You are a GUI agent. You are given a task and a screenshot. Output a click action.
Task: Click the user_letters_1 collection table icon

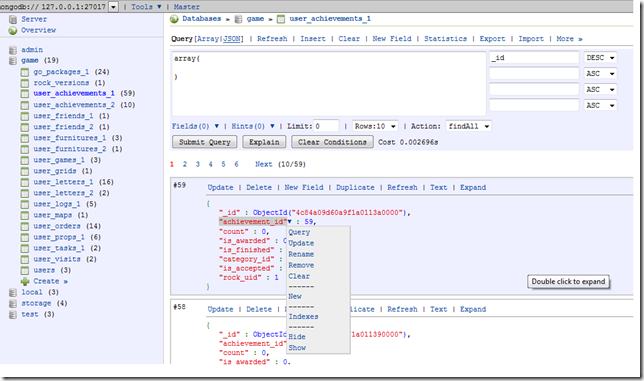click(25, 182)
